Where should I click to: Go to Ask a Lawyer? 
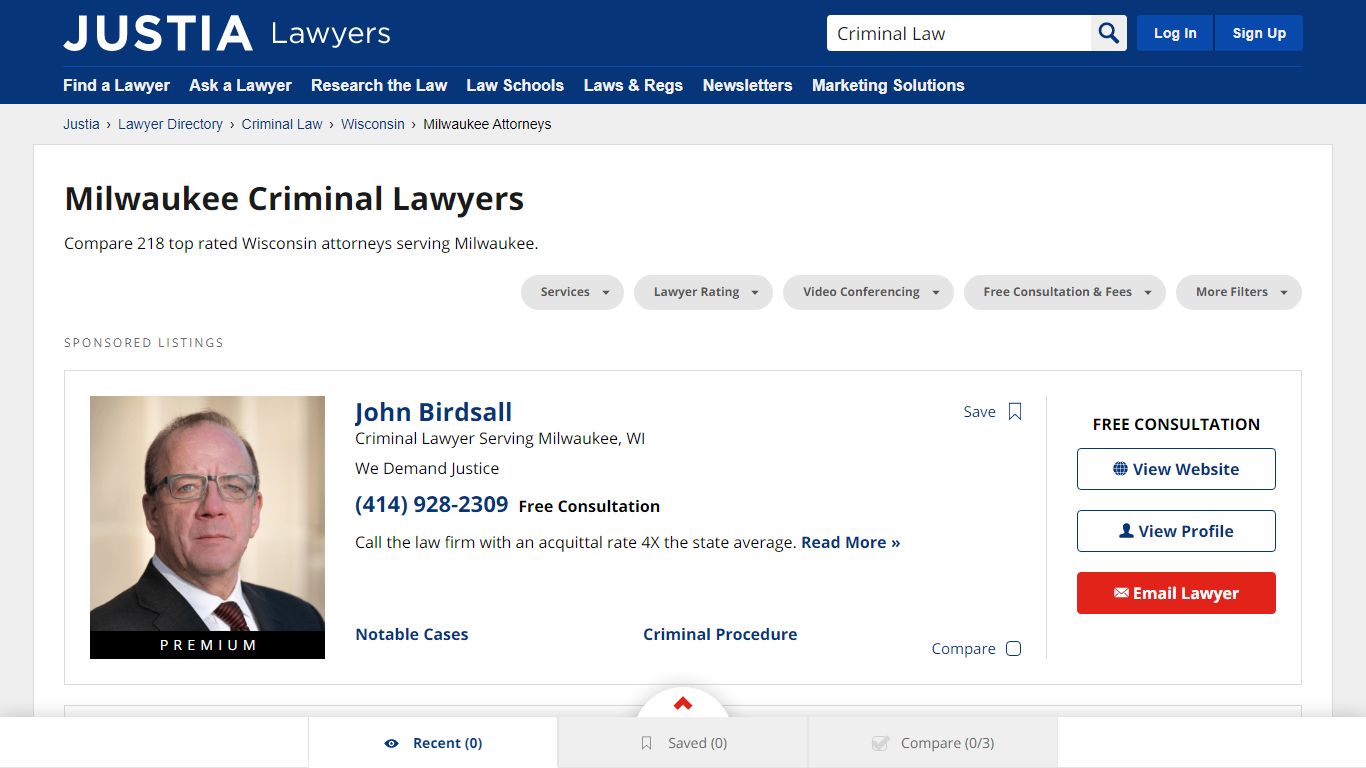240,85
